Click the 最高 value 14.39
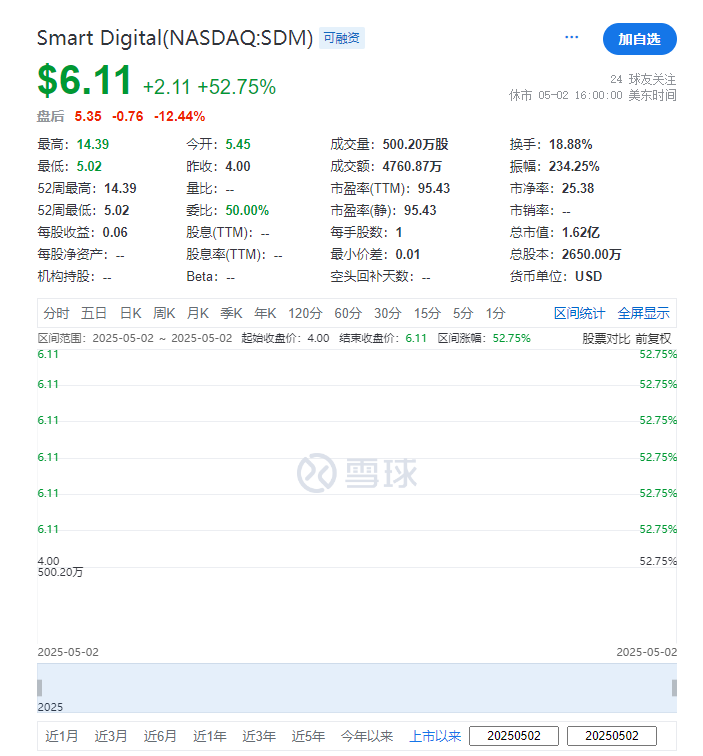703x756 pixels. [93, 144]
